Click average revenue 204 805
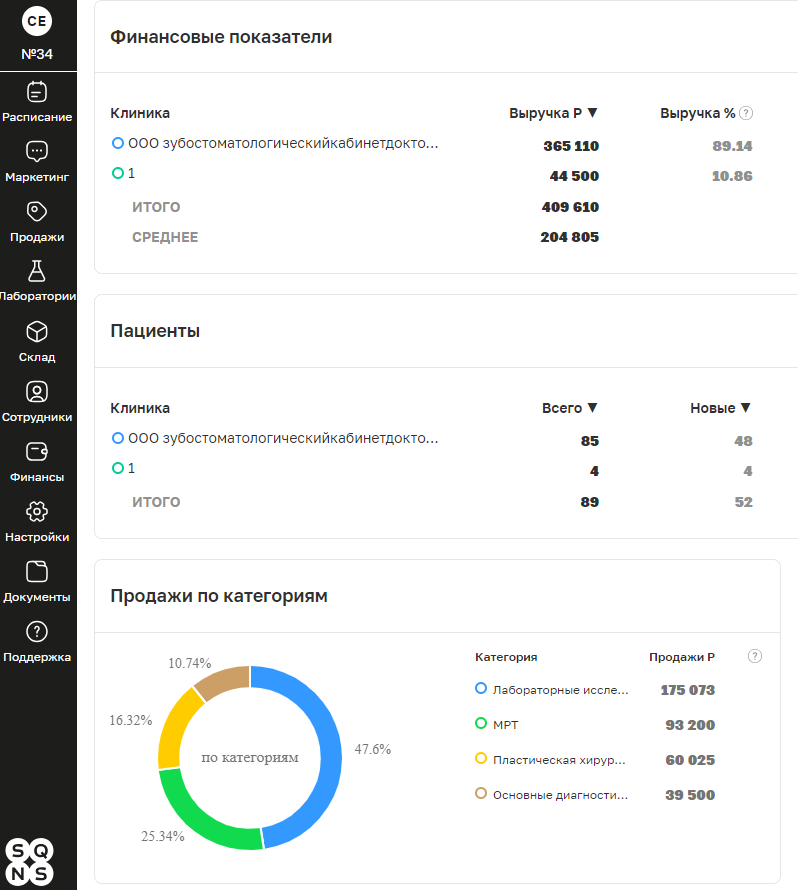This screenshot has width=798, height=890. click(570, 237)
